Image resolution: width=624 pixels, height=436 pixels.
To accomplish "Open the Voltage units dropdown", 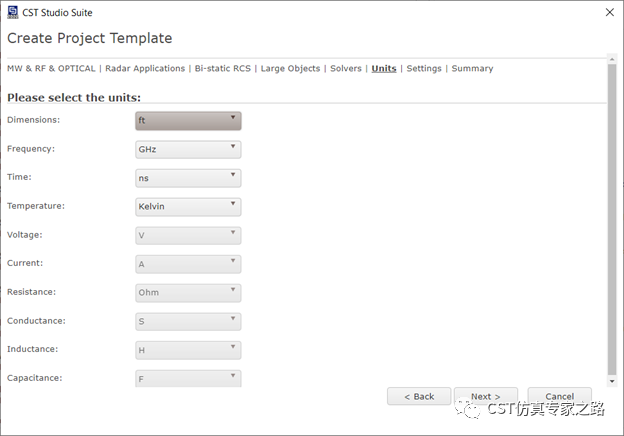I will [188, 236].
